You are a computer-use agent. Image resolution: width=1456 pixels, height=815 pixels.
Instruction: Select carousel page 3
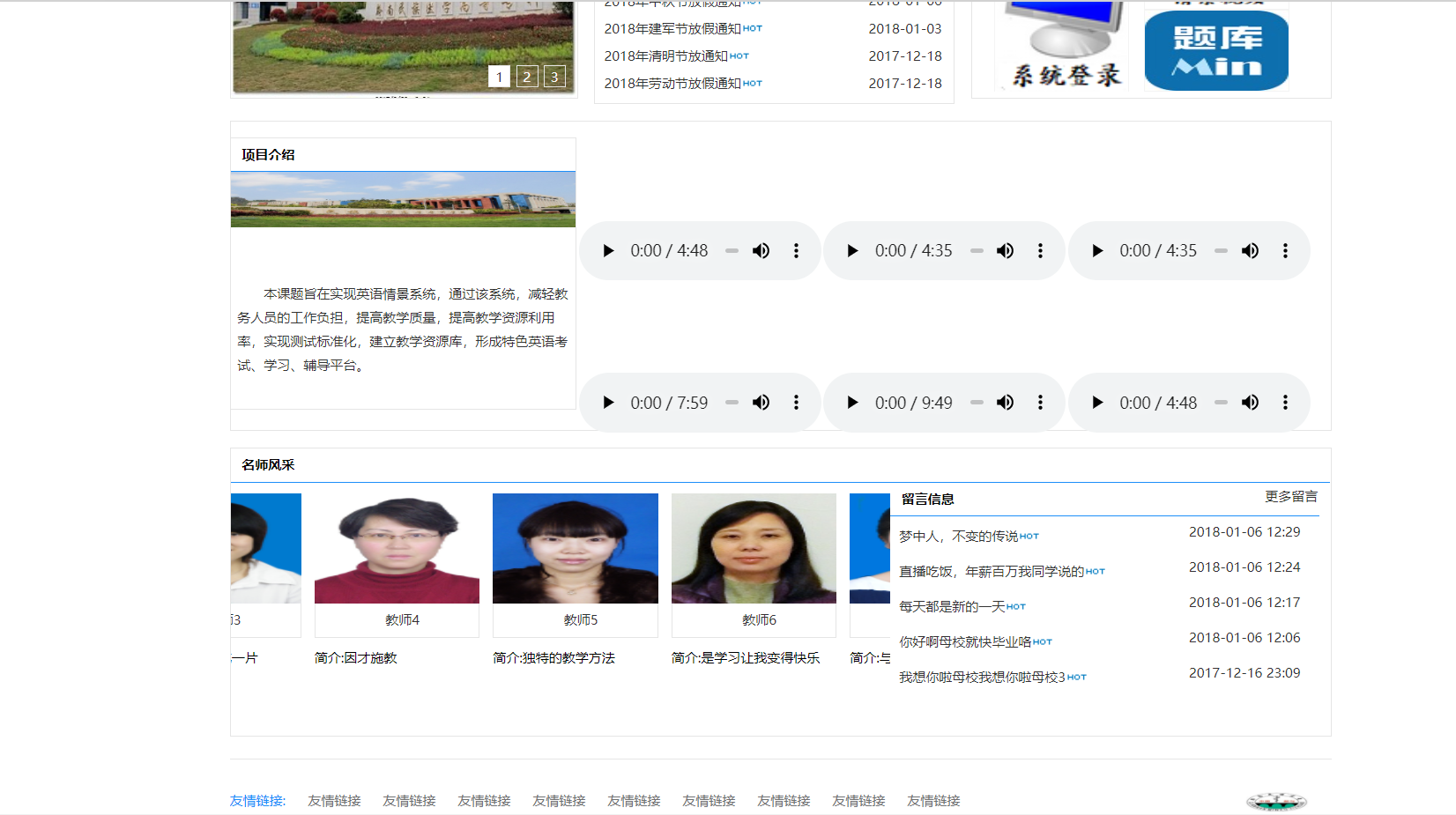554,77
